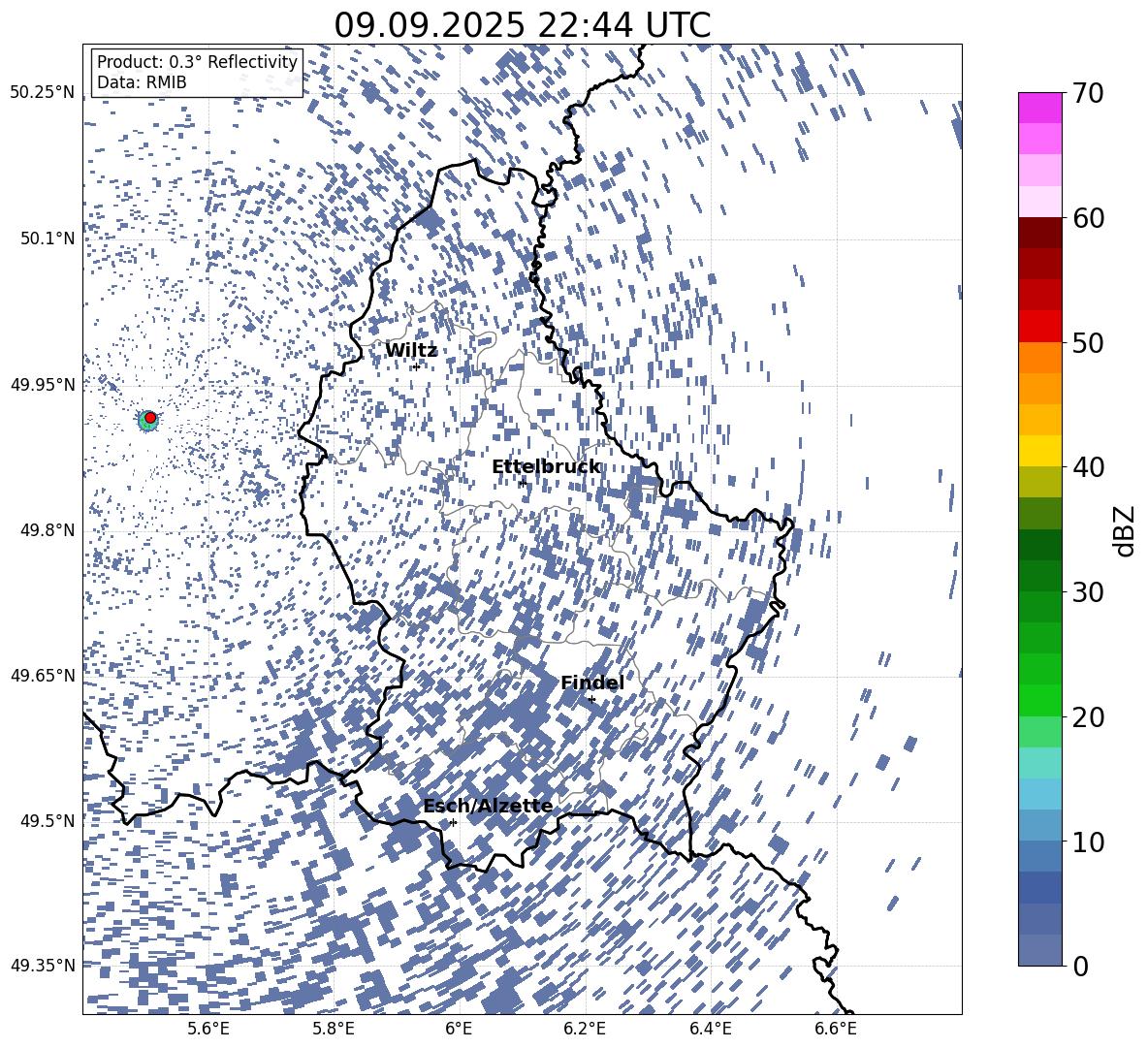Click the Wiltz station cross marker

(x=417, y=366)
